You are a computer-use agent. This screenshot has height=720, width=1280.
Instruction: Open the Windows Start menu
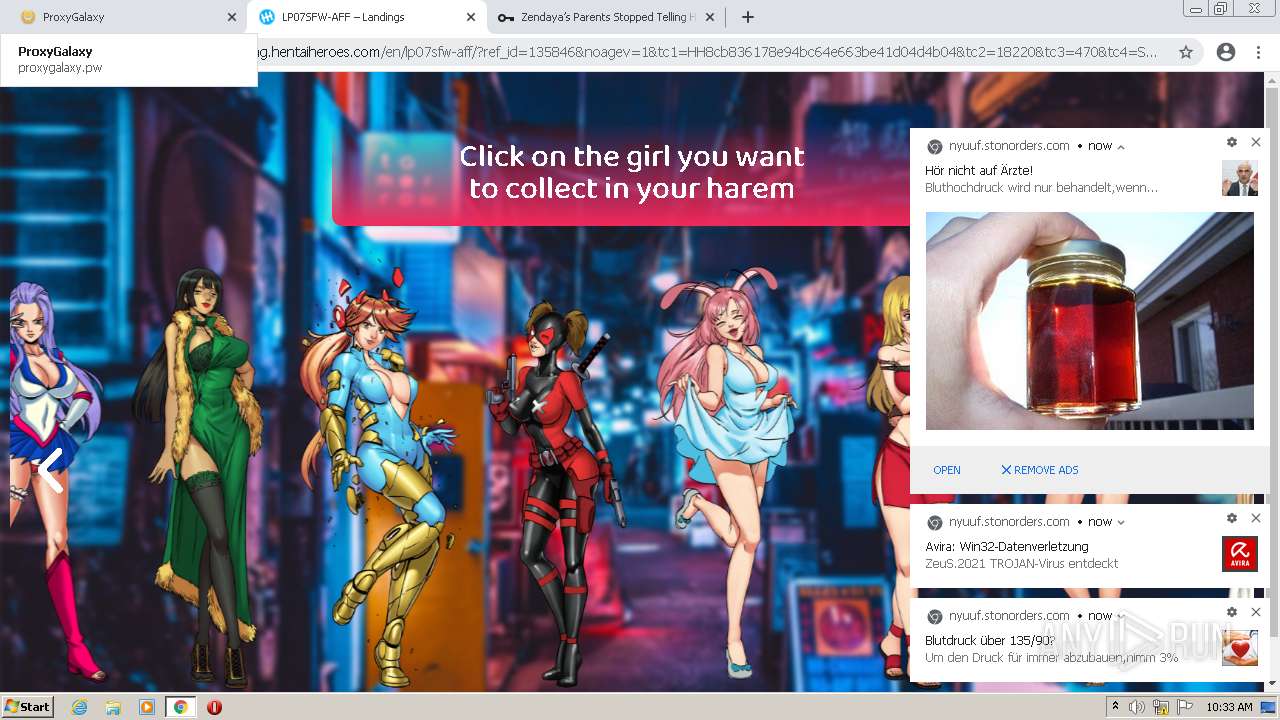[x=28, y=707]
